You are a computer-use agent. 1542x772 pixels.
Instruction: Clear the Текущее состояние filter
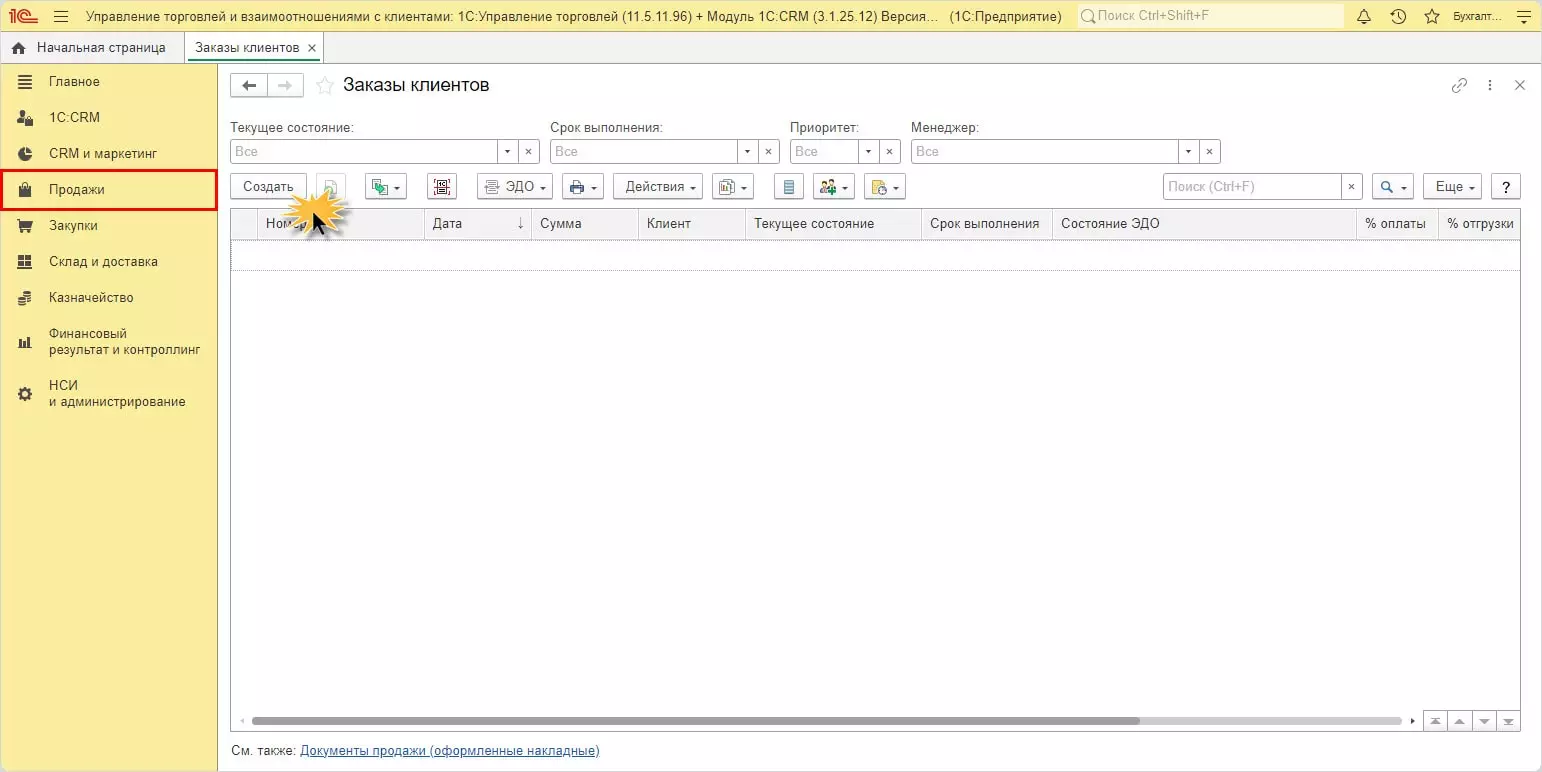click(529, 152)
